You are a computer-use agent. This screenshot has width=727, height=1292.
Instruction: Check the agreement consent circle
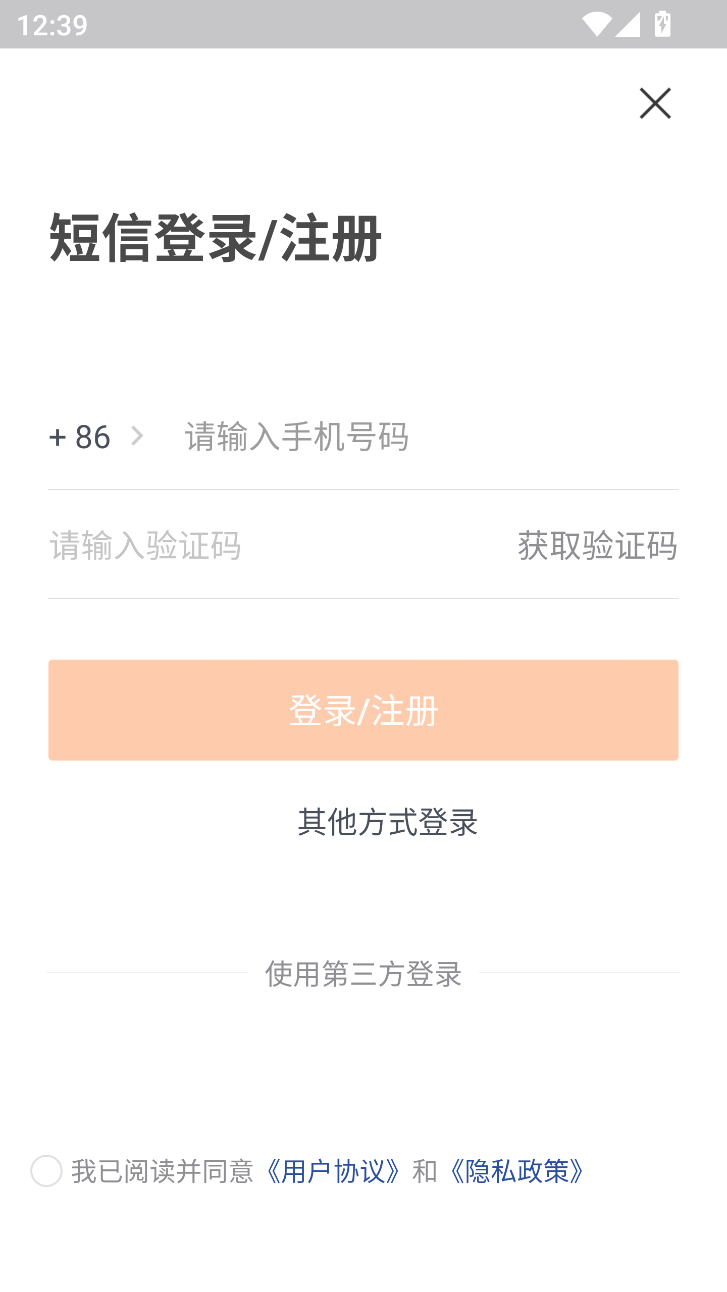[x=46, y=1170]
